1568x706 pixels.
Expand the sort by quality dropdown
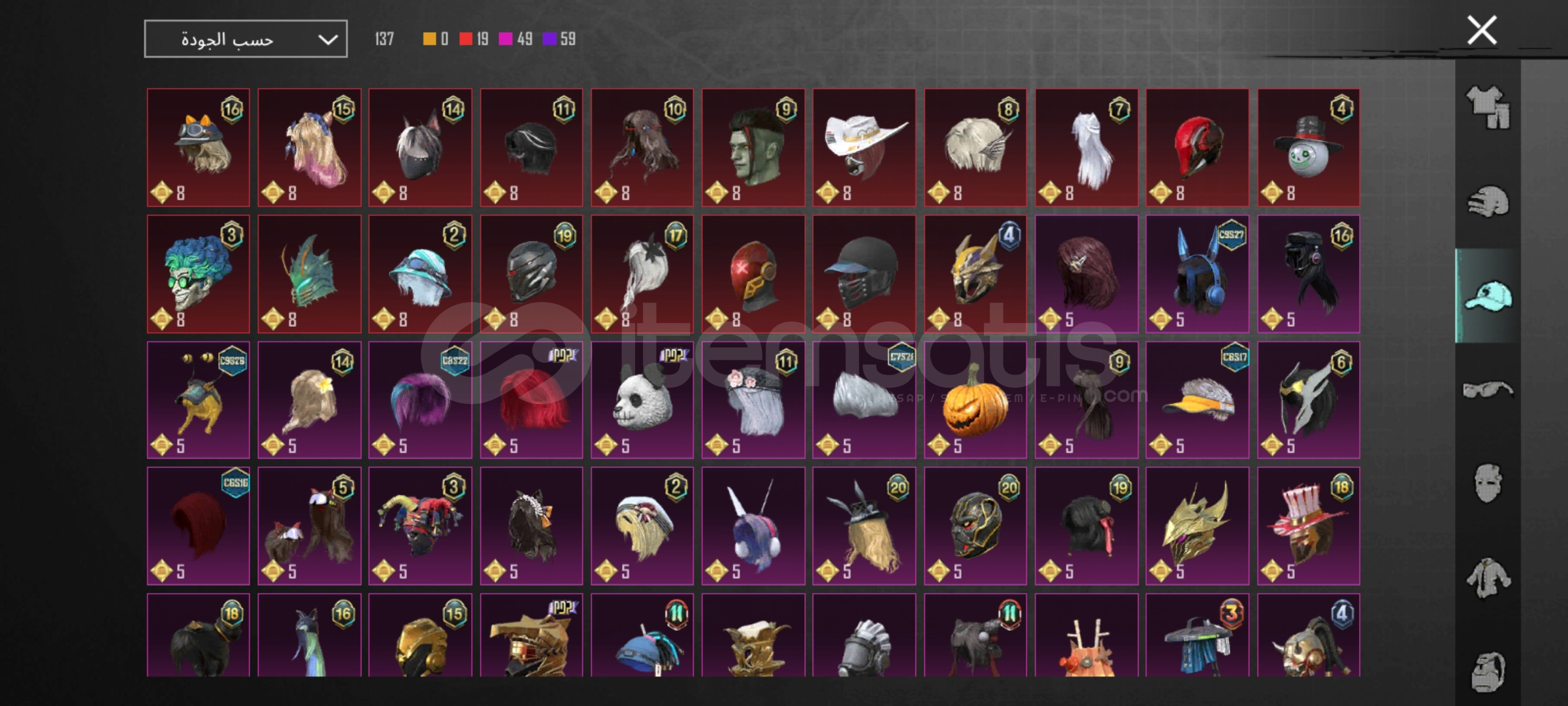click(246, 39)
